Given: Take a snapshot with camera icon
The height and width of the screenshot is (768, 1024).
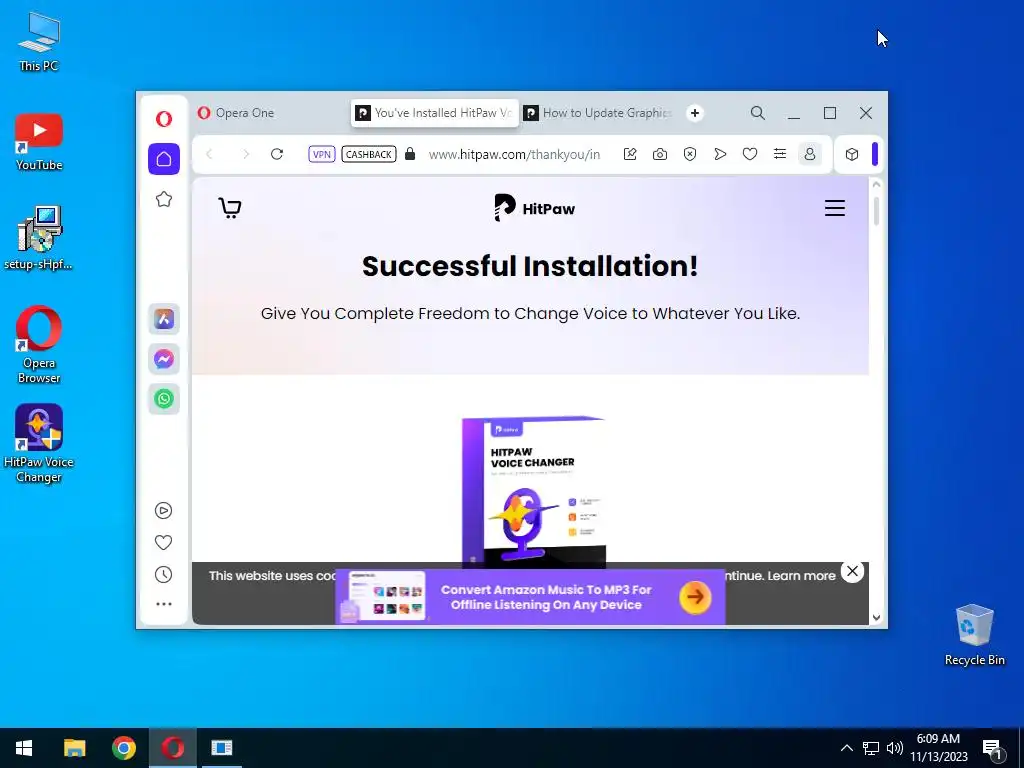Looking at the screenshot, I should [660, 154].
